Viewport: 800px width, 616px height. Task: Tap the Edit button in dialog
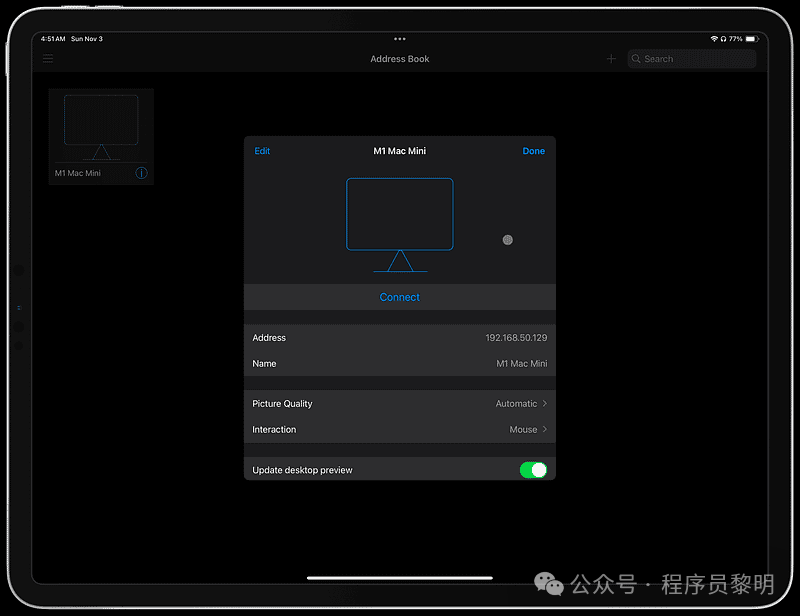[x=262, y=151]
